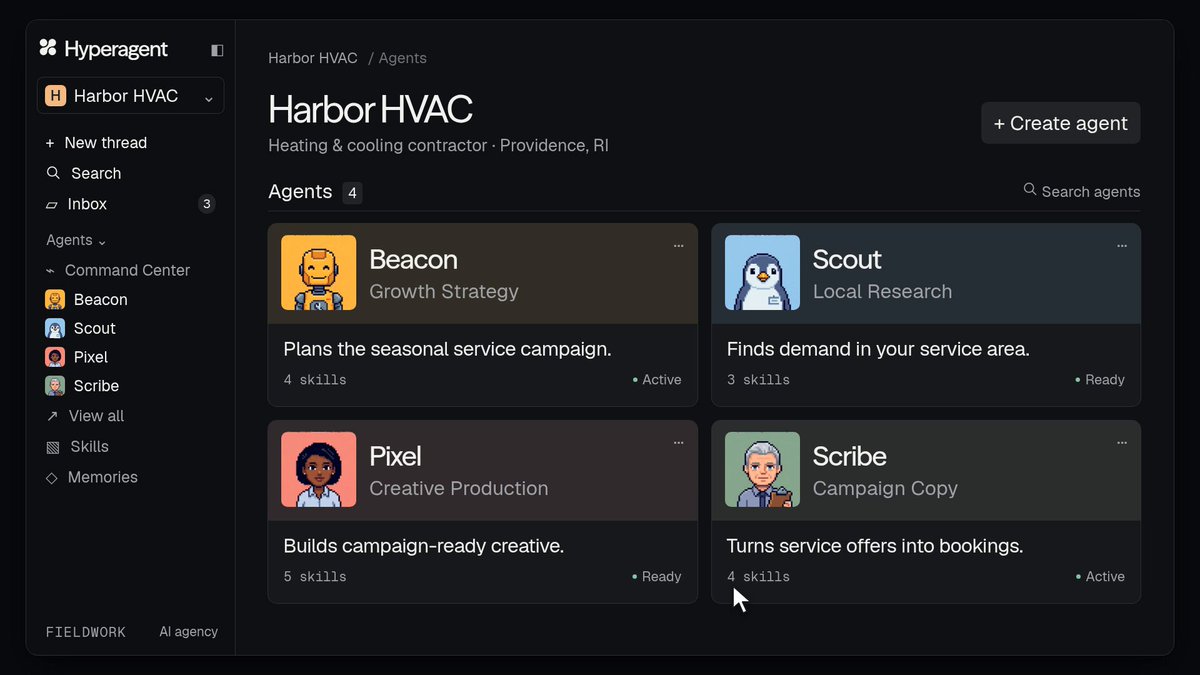Click the Create agent button
The height and width of the screenshot is (675, 1200).
pyautogui.click(x=1061, y=123)
